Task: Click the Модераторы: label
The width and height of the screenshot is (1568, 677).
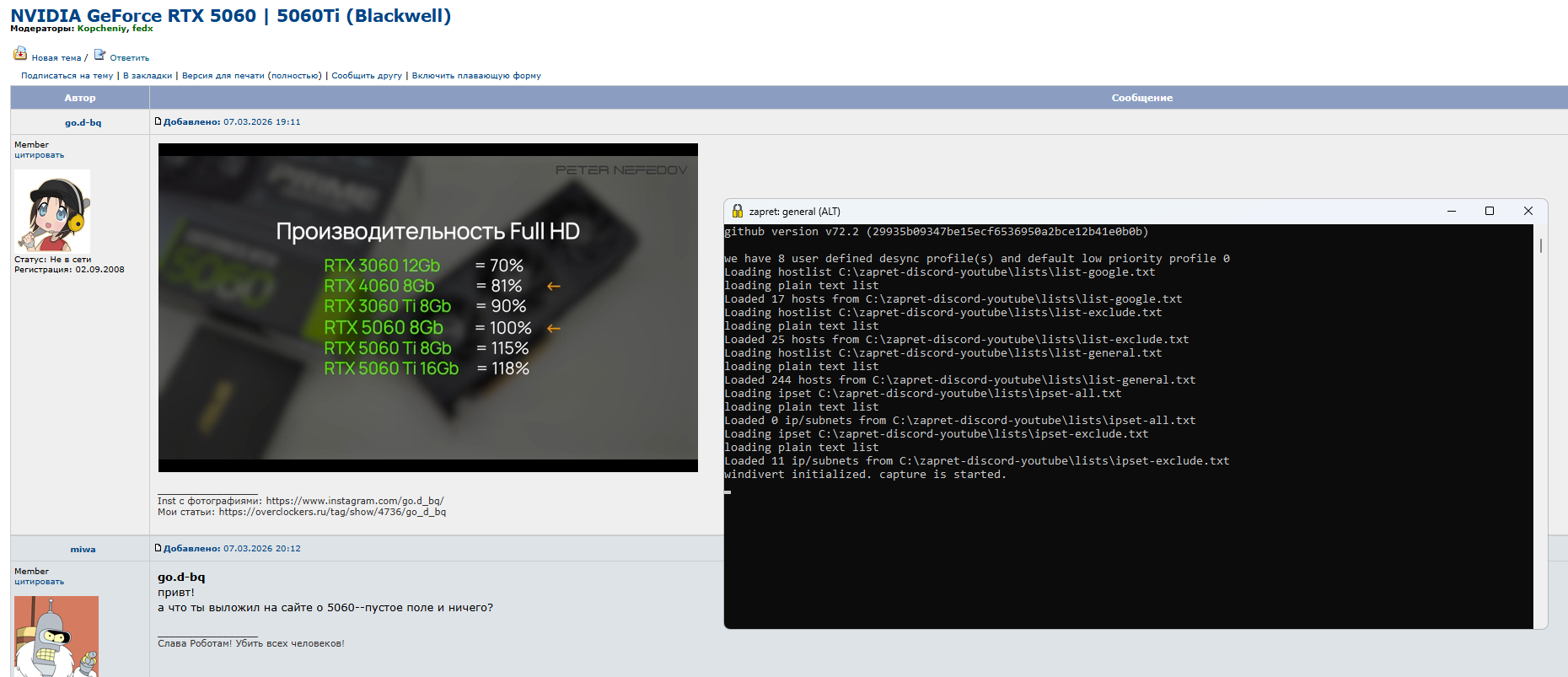Action: 42,29
